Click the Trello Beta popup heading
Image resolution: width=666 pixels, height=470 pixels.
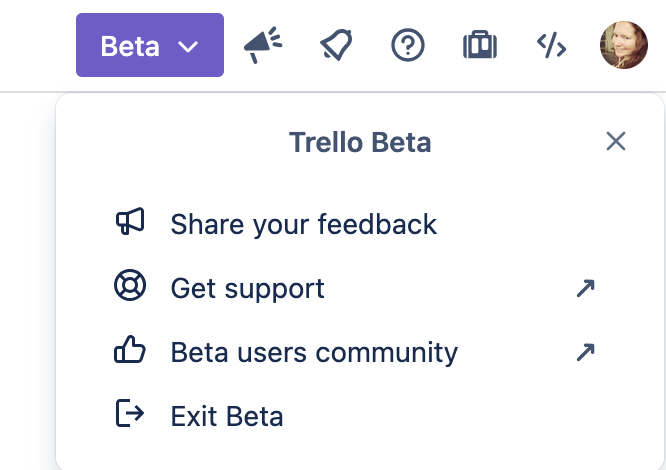[x=360, y=142]
